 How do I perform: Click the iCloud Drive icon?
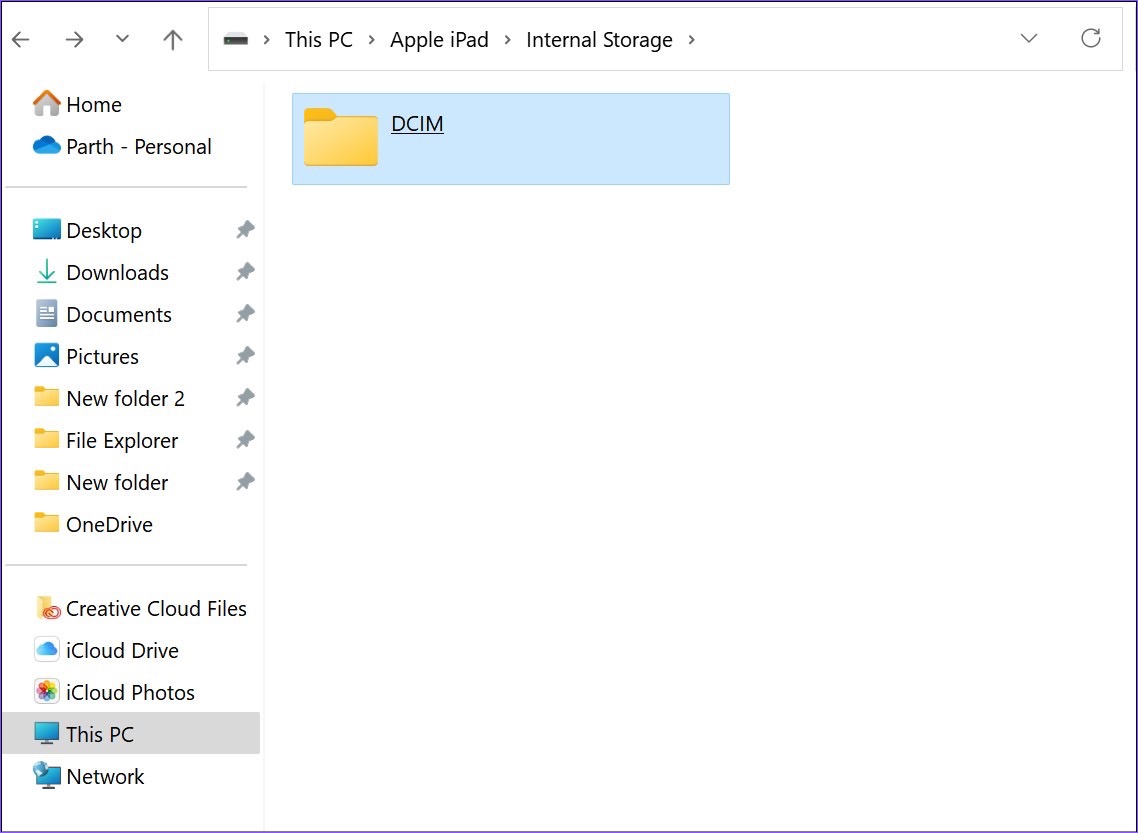46,649
